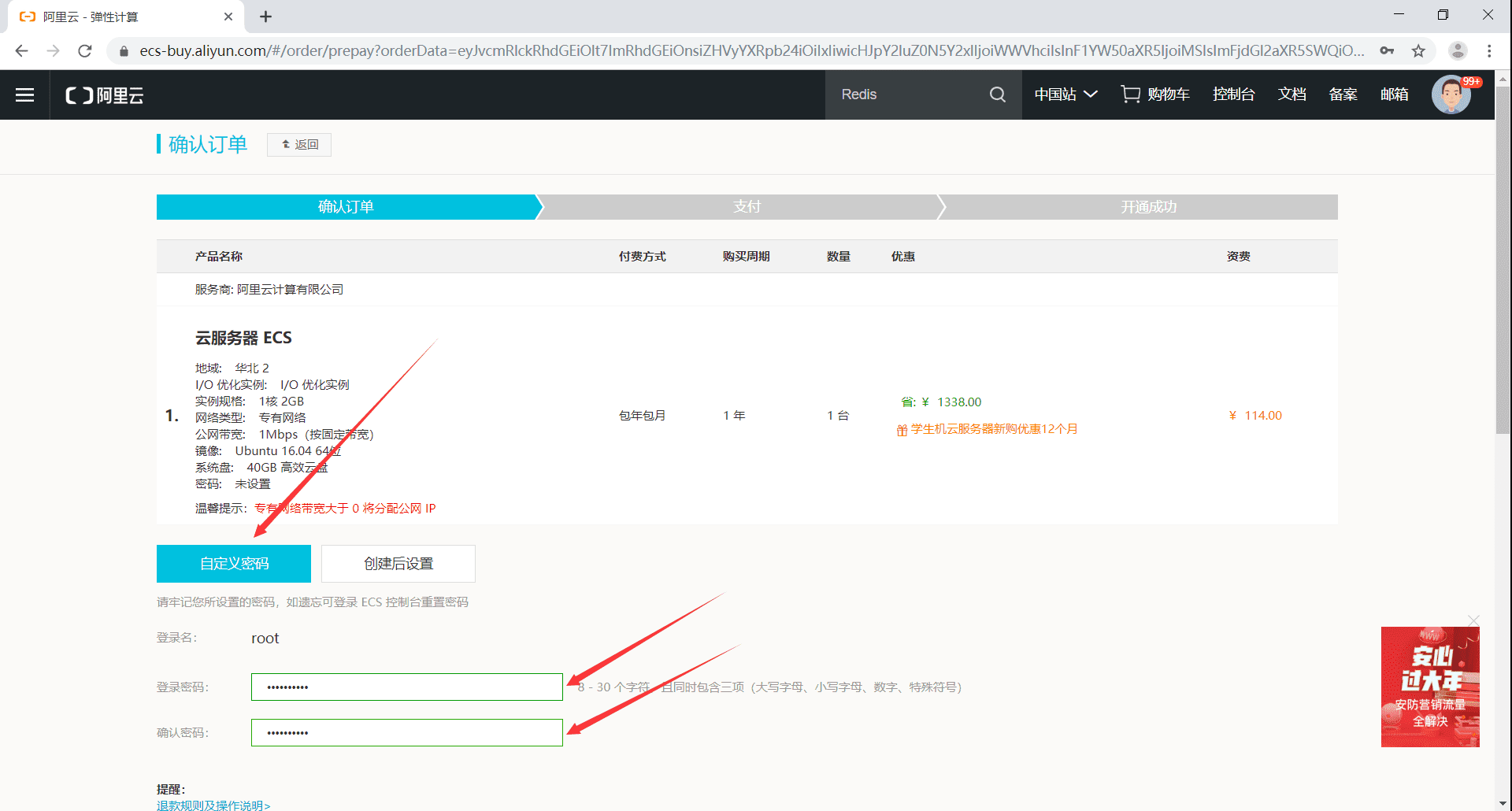Go forward in browser history
Image resolution: width=1512 pixels, height=811 pixels.
click(x=54, y=50)
